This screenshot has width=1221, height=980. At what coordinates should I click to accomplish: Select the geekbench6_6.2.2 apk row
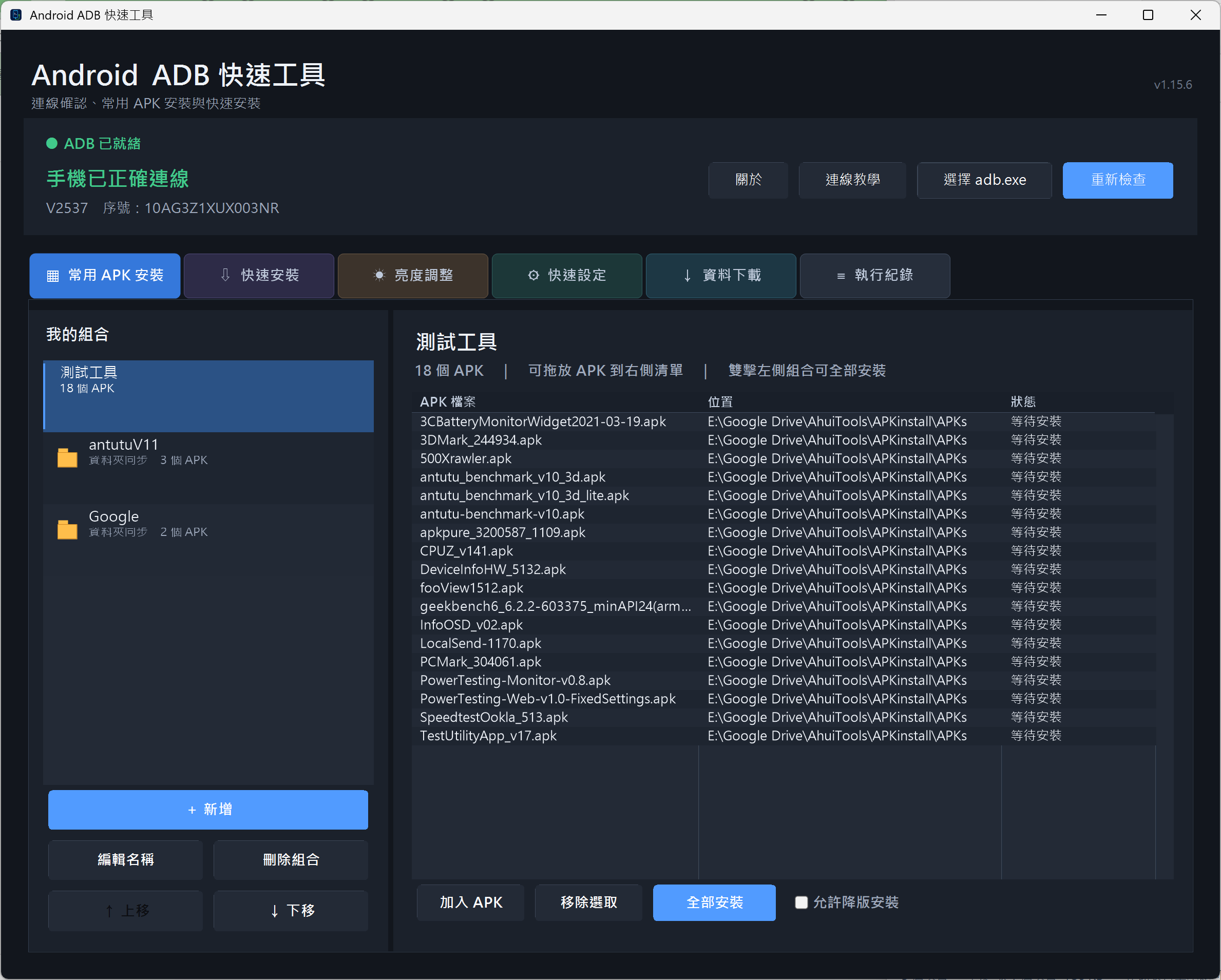point(784,606)
